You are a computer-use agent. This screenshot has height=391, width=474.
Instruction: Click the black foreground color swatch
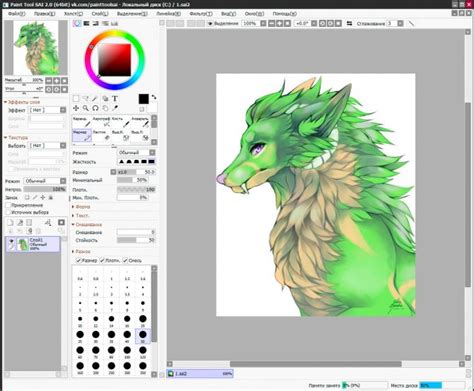pos(144,99)
